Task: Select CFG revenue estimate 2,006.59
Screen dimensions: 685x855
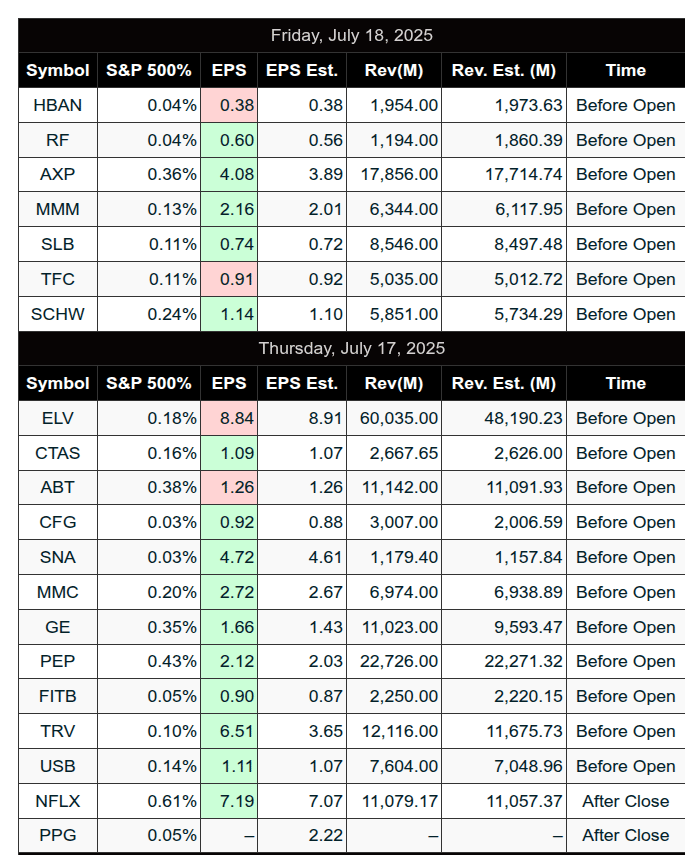Action: (x=504, y=522)
